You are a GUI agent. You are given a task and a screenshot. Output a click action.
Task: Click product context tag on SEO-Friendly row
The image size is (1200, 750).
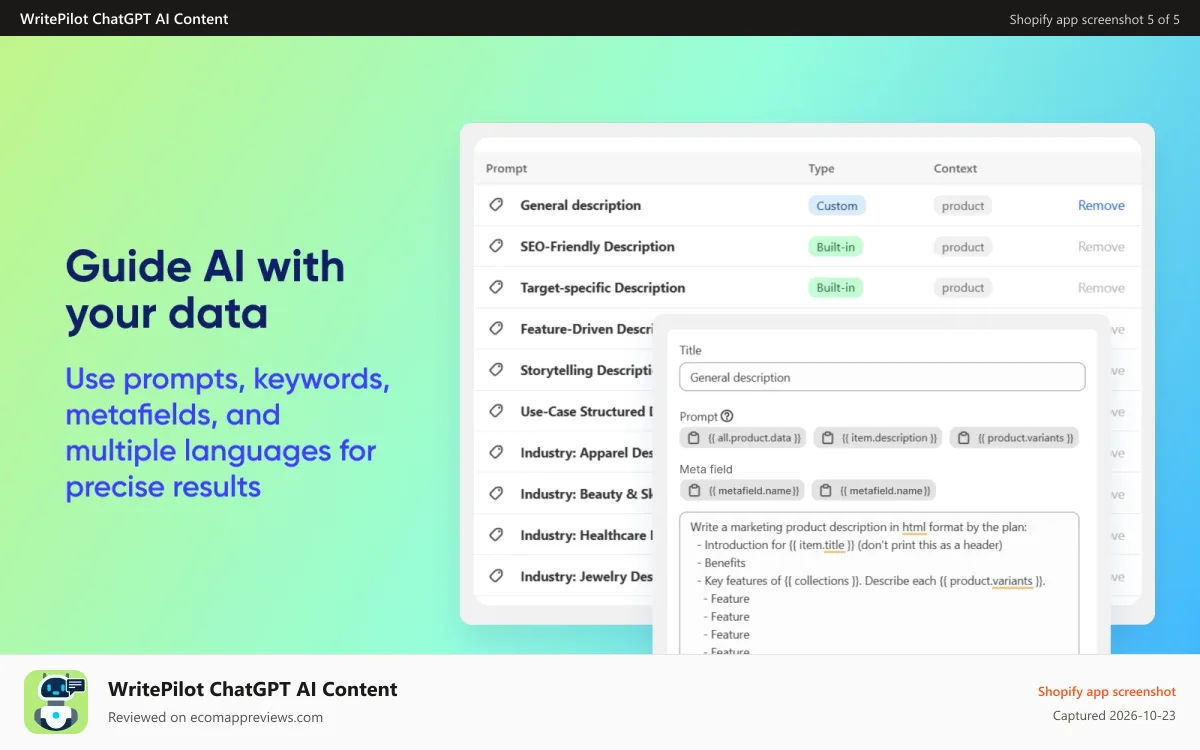[963, 247]
